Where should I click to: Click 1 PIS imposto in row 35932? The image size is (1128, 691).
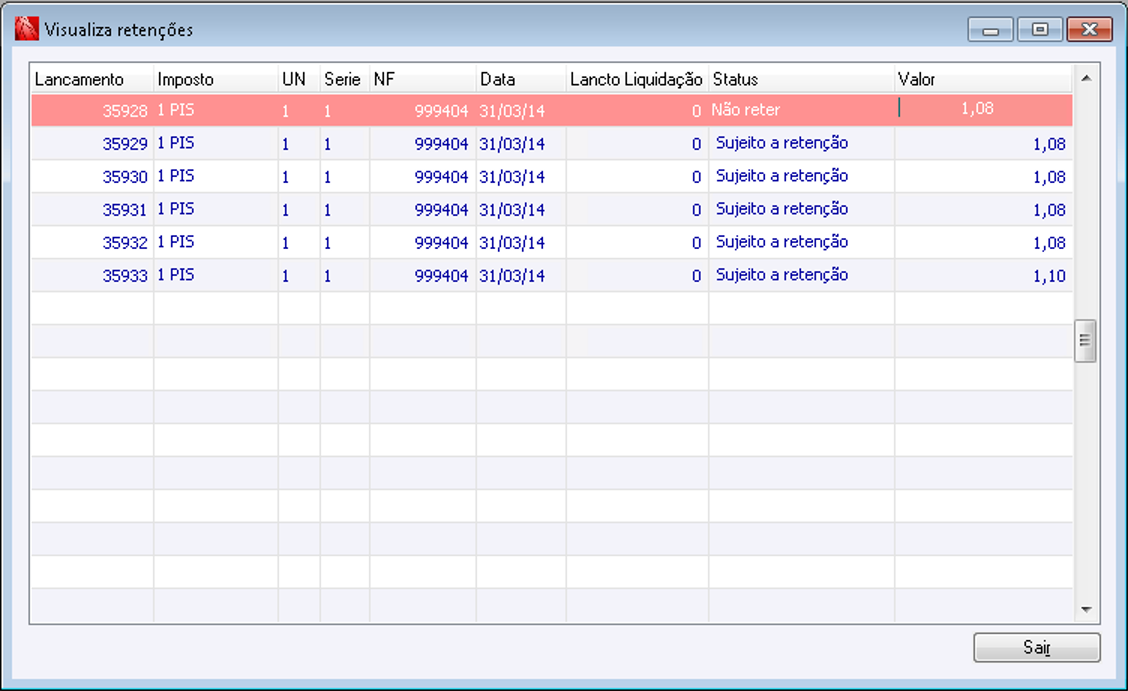point(176,242)
